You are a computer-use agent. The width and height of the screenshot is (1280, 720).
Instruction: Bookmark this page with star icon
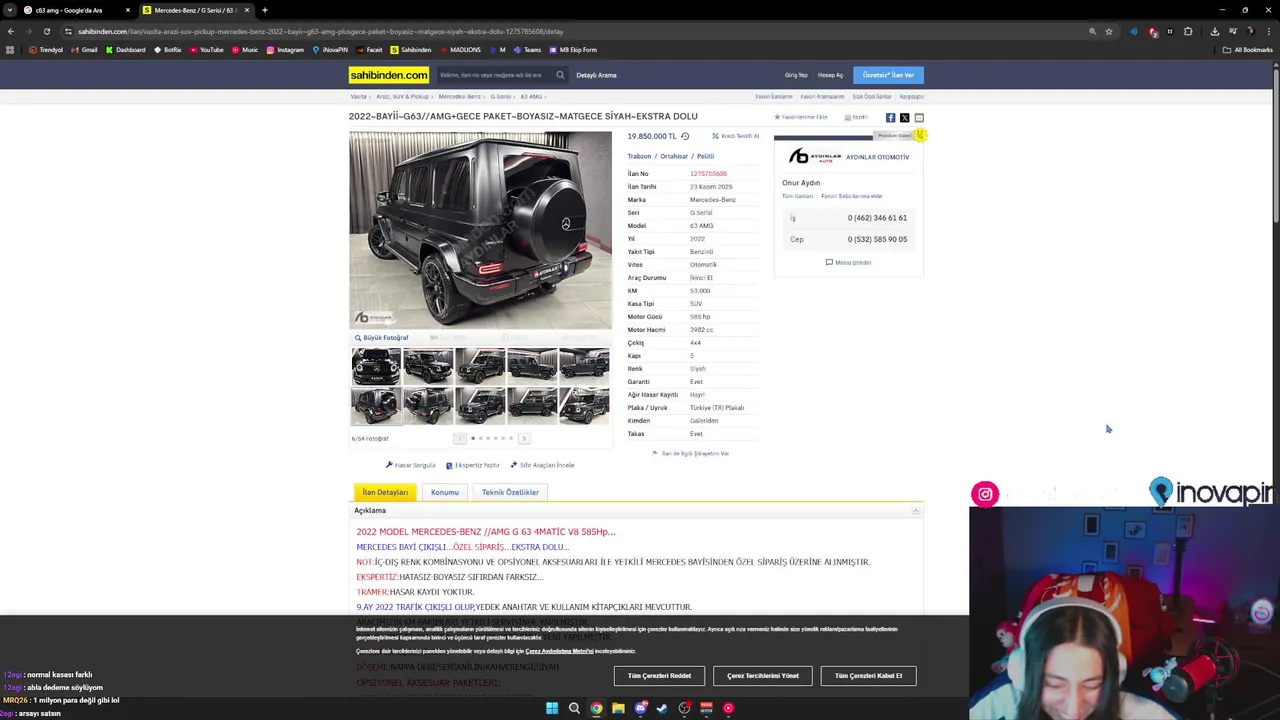pos(1108,31)
